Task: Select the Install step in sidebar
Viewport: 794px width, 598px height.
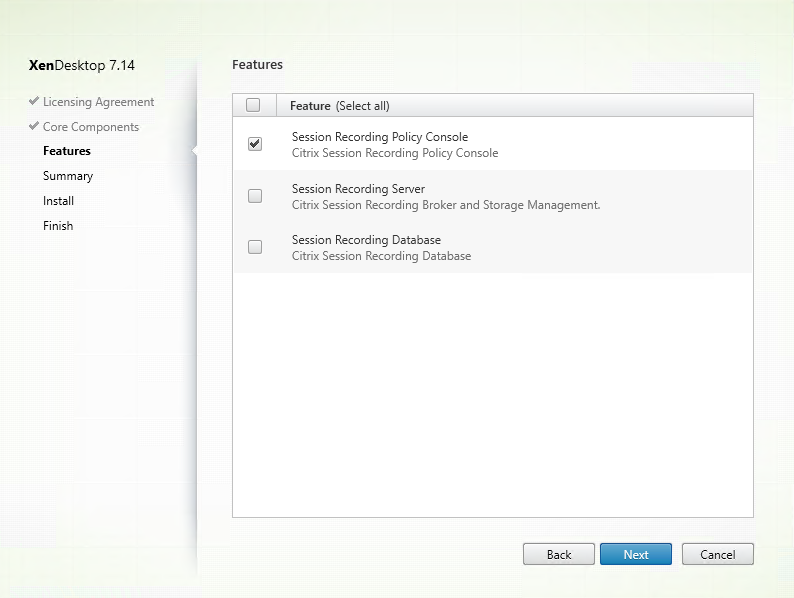Action: point(58,201)
